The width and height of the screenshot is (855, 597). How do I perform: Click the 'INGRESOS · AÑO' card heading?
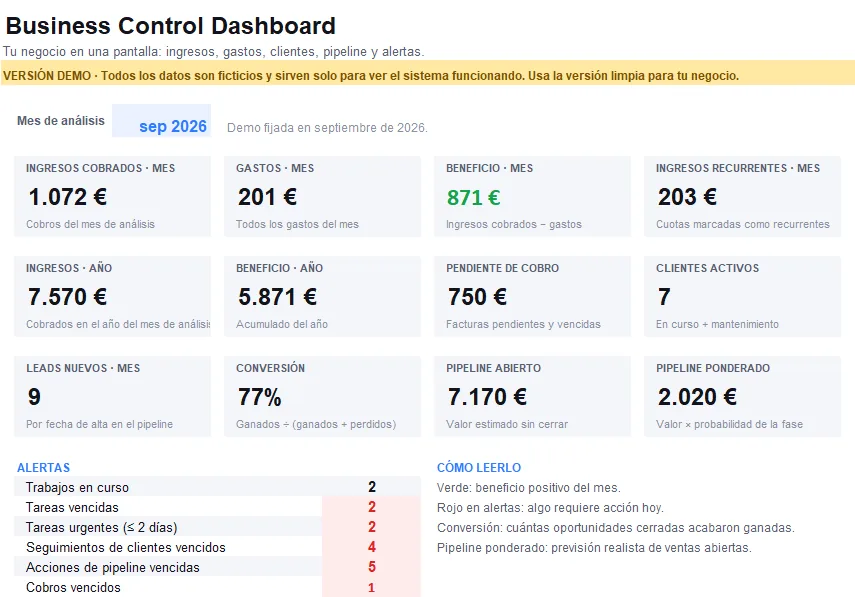click(x=69, y=268)
